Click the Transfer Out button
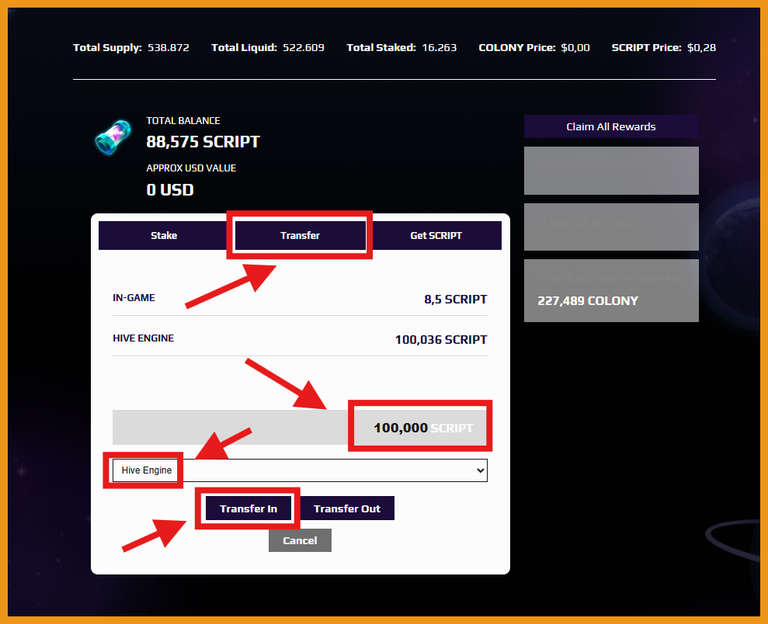Screen dimensions: 768x624 347,508
